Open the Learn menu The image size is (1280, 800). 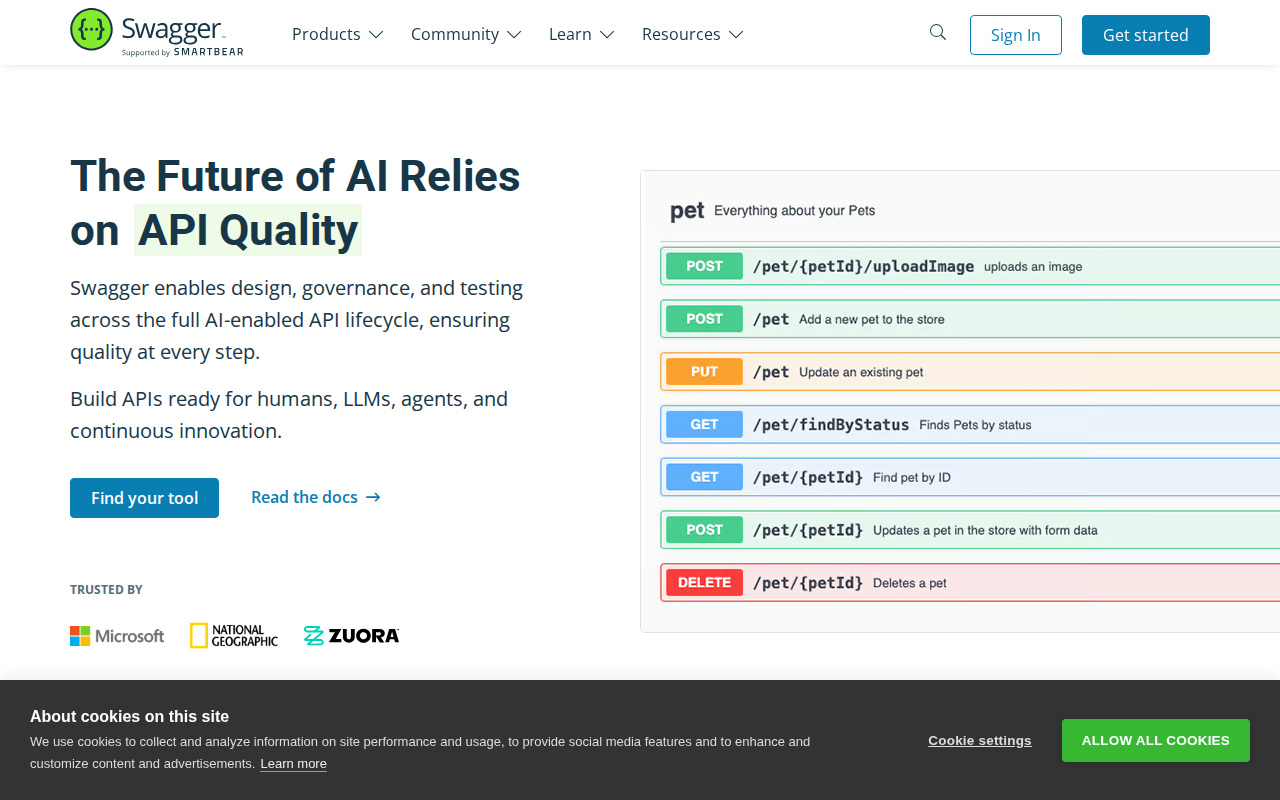[x=582, y=34]
